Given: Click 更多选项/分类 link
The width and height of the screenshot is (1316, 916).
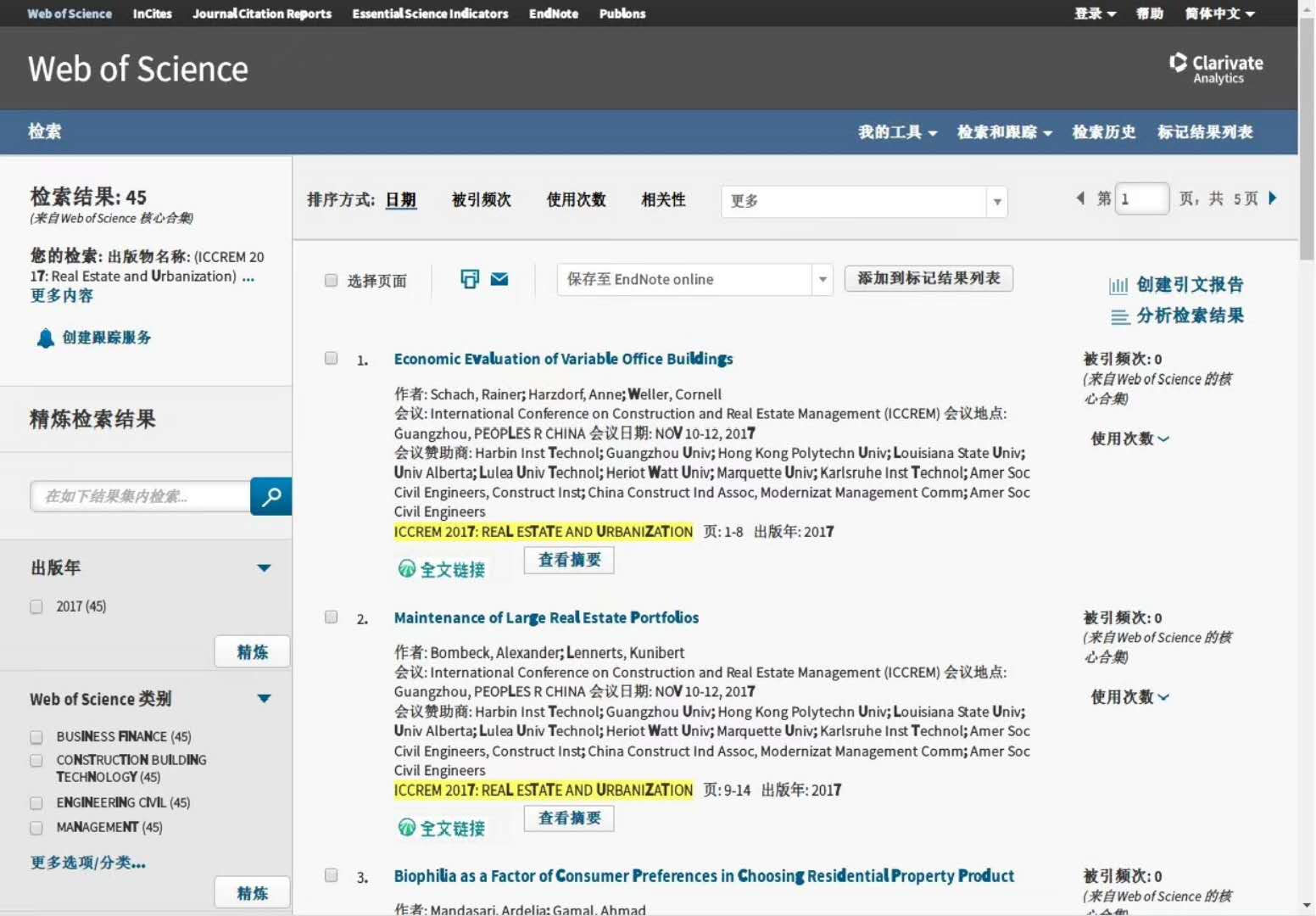Looking at the screenshot, I should click(x=88, y=863).
